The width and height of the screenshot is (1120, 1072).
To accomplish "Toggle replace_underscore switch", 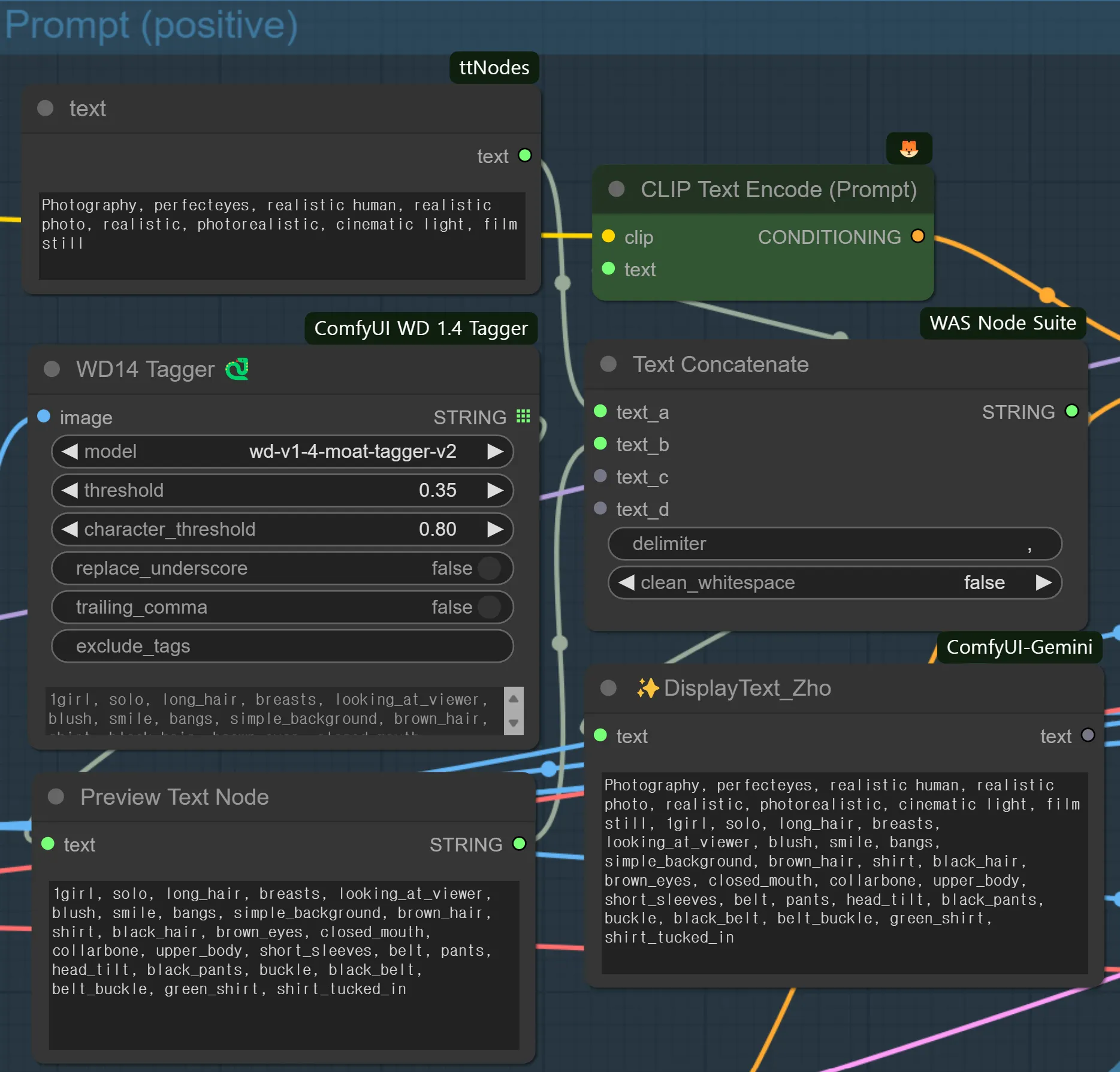I will (489, 568).
